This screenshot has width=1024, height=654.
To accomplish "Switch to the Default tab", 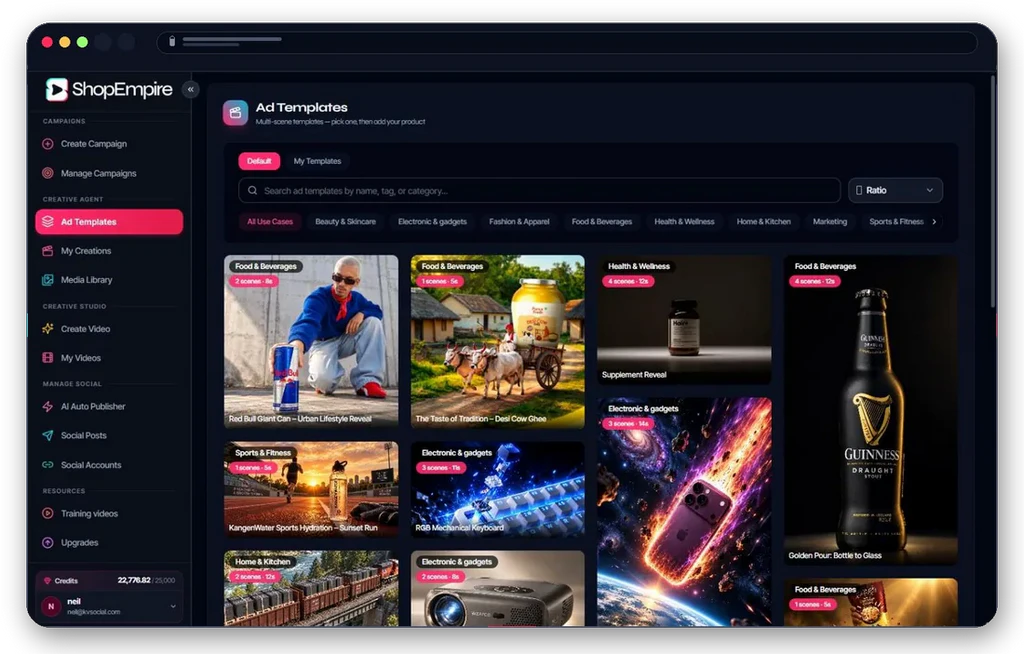I will pos(259,161).
